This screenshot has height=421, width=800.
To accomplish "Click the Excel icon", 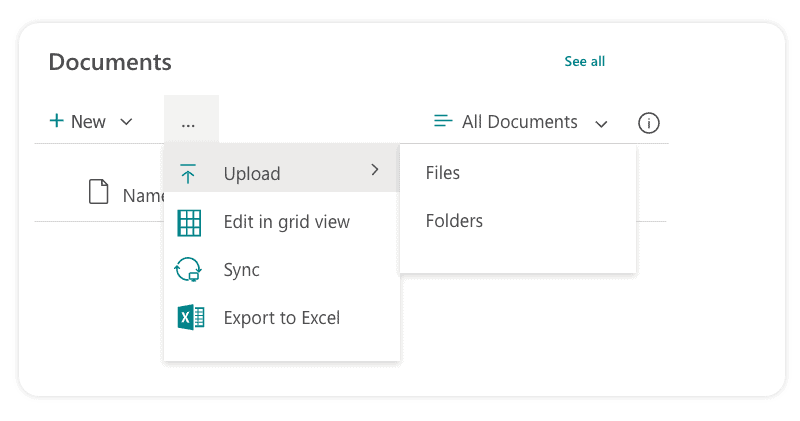I will (191, 317).
